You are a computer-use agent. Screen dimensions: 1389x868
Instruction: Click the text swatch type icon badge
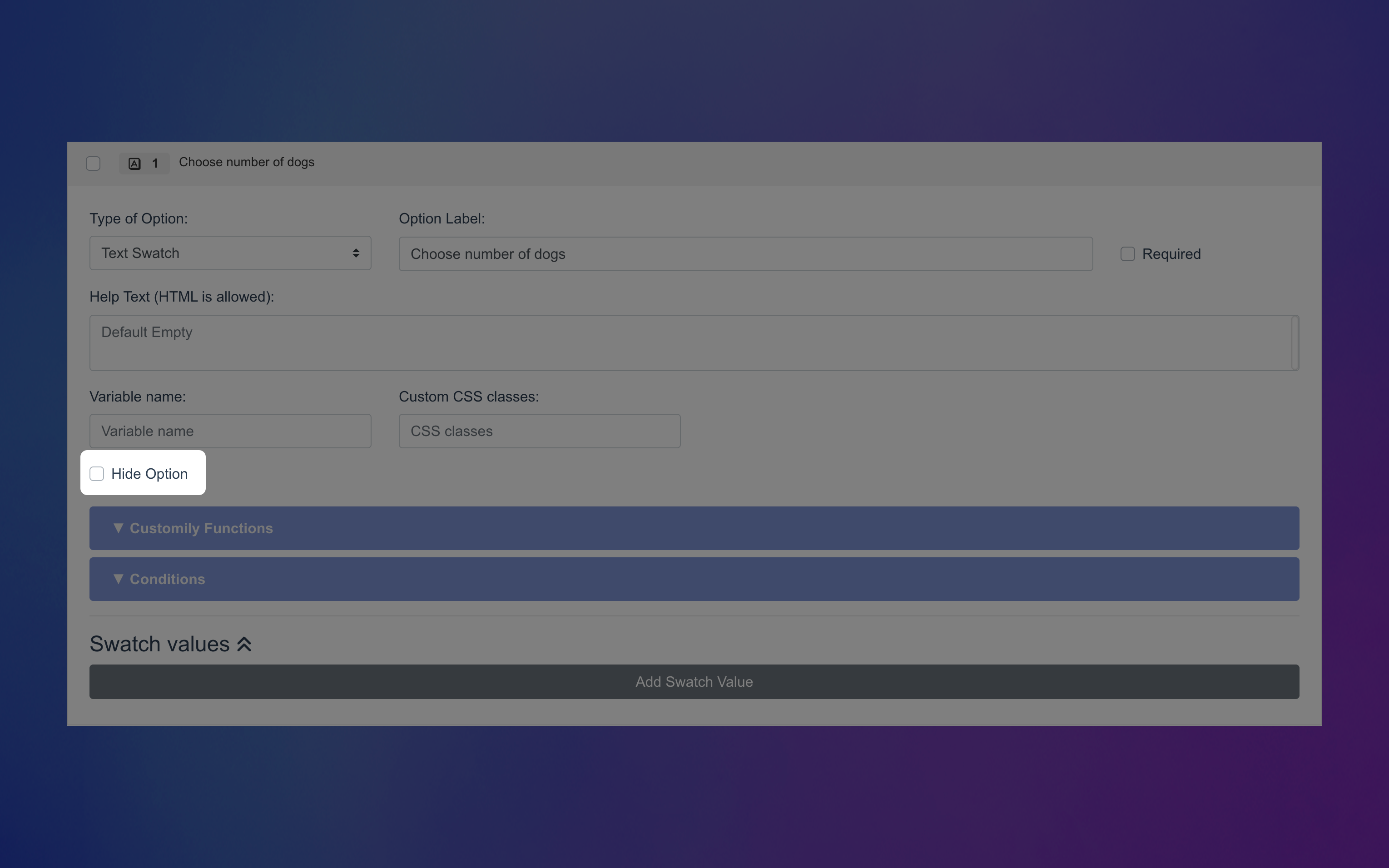[x=134, y=164]
